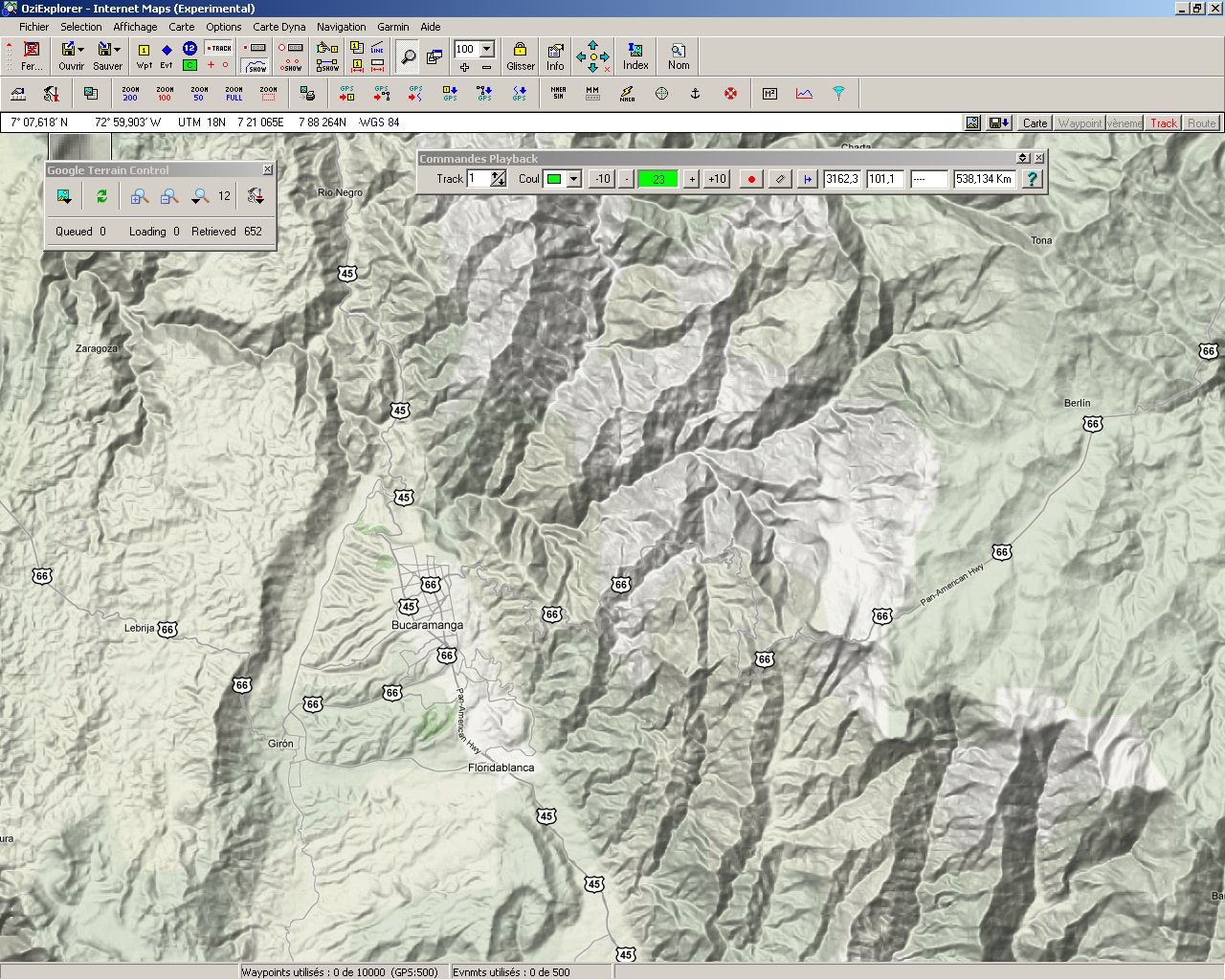Click the green track point indicator showing 23
This screenshot has height=980, width=1225.
[658, 179]
